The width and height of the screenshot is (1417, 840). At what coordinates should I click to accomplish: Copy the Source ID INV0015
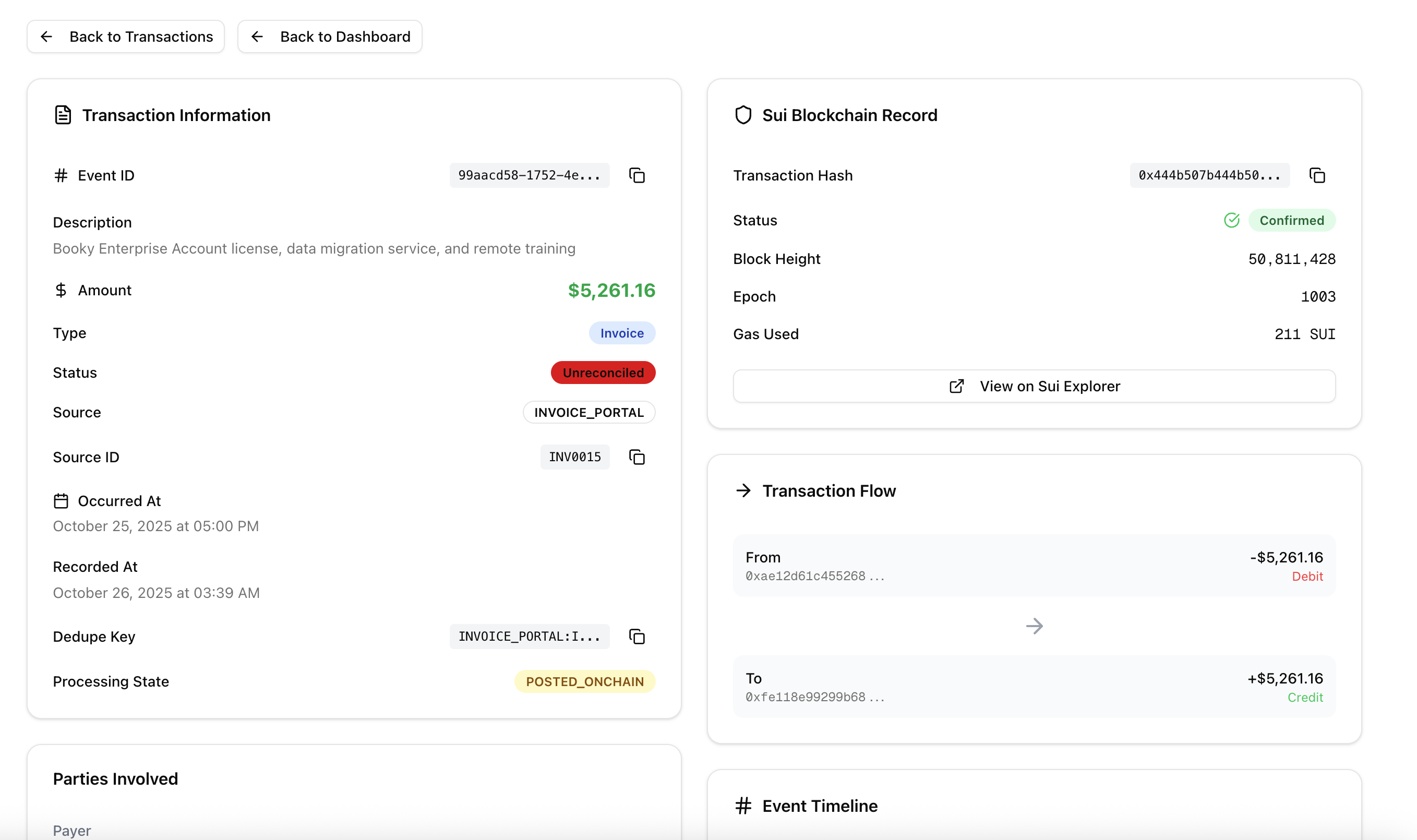(637, 457)
